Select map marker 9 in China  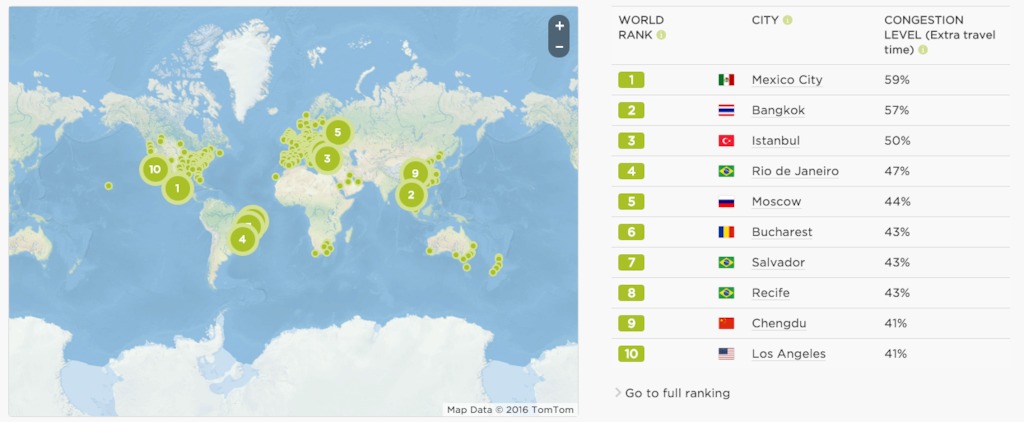[415, 173]
